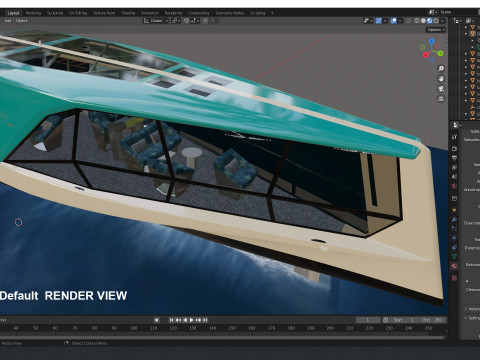Add a new workspace with plus button
The image size is (480, 360).
coord(272,13)
